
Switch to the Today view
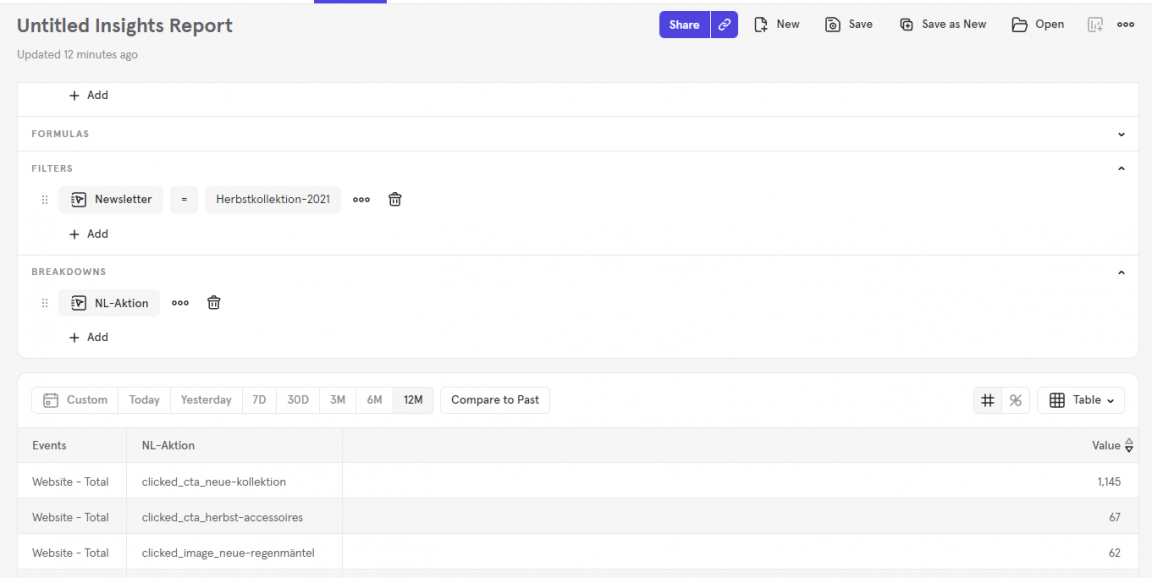coord(143,400)
